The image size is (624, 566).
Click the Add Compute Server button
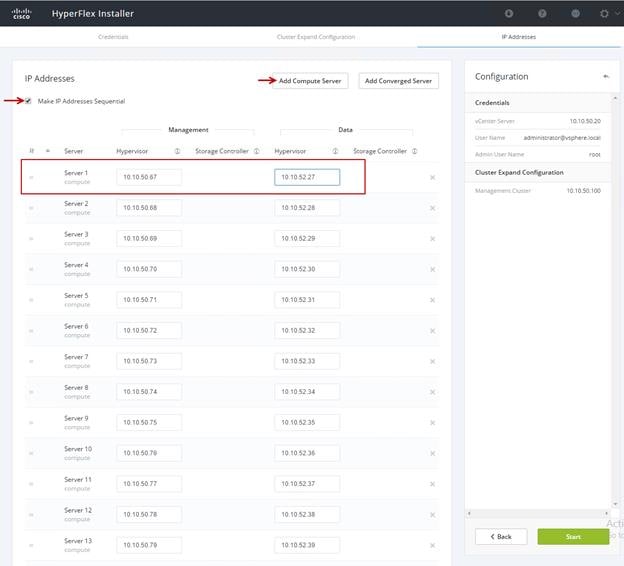coord(310,80)
